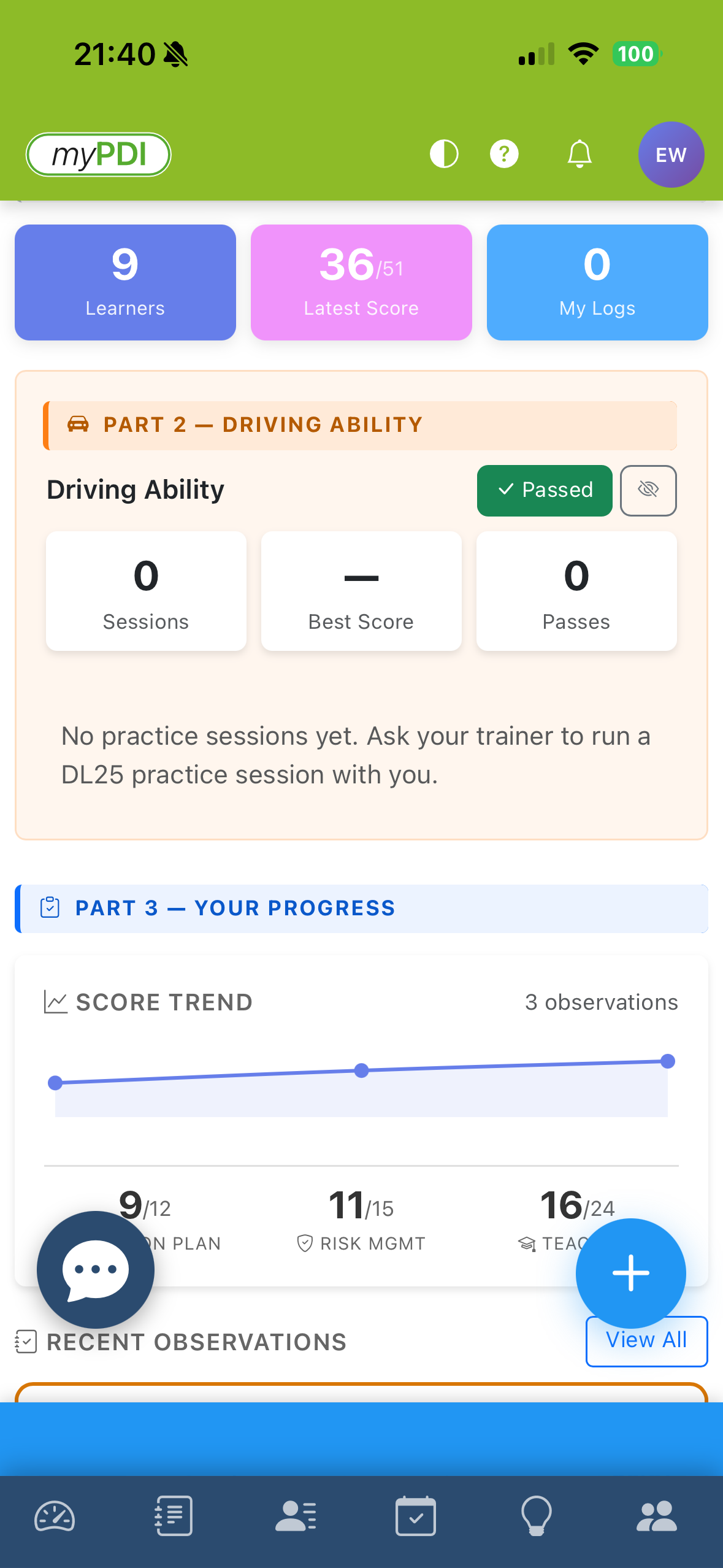Tap the Passed status toggle

pyautogui.click(x=544, y=490)
